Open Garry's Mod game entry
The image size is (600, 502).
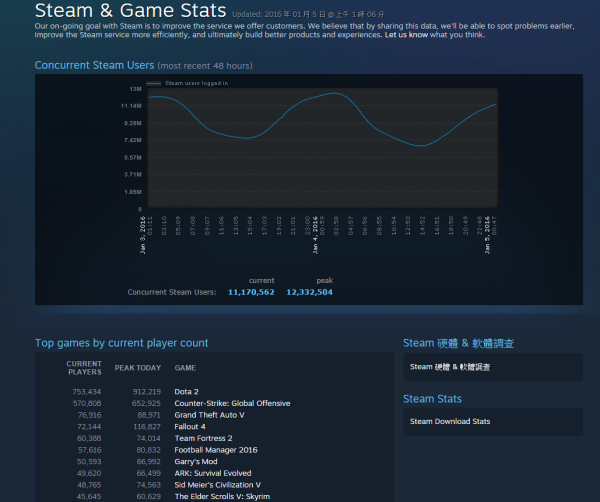[x=196, y=462]
